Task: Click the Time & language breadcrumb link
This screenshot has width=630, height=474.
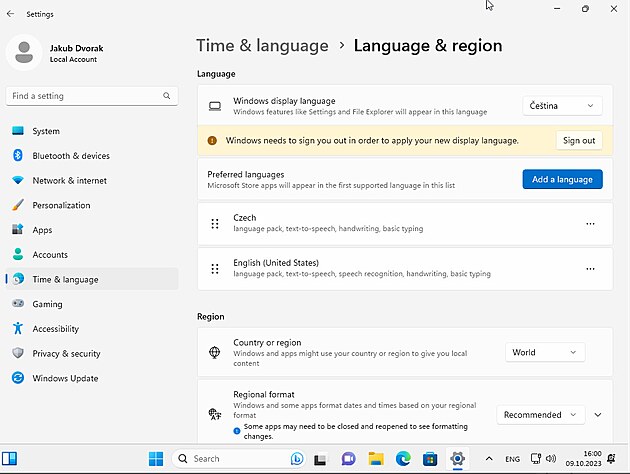Action: coord(262,46)
